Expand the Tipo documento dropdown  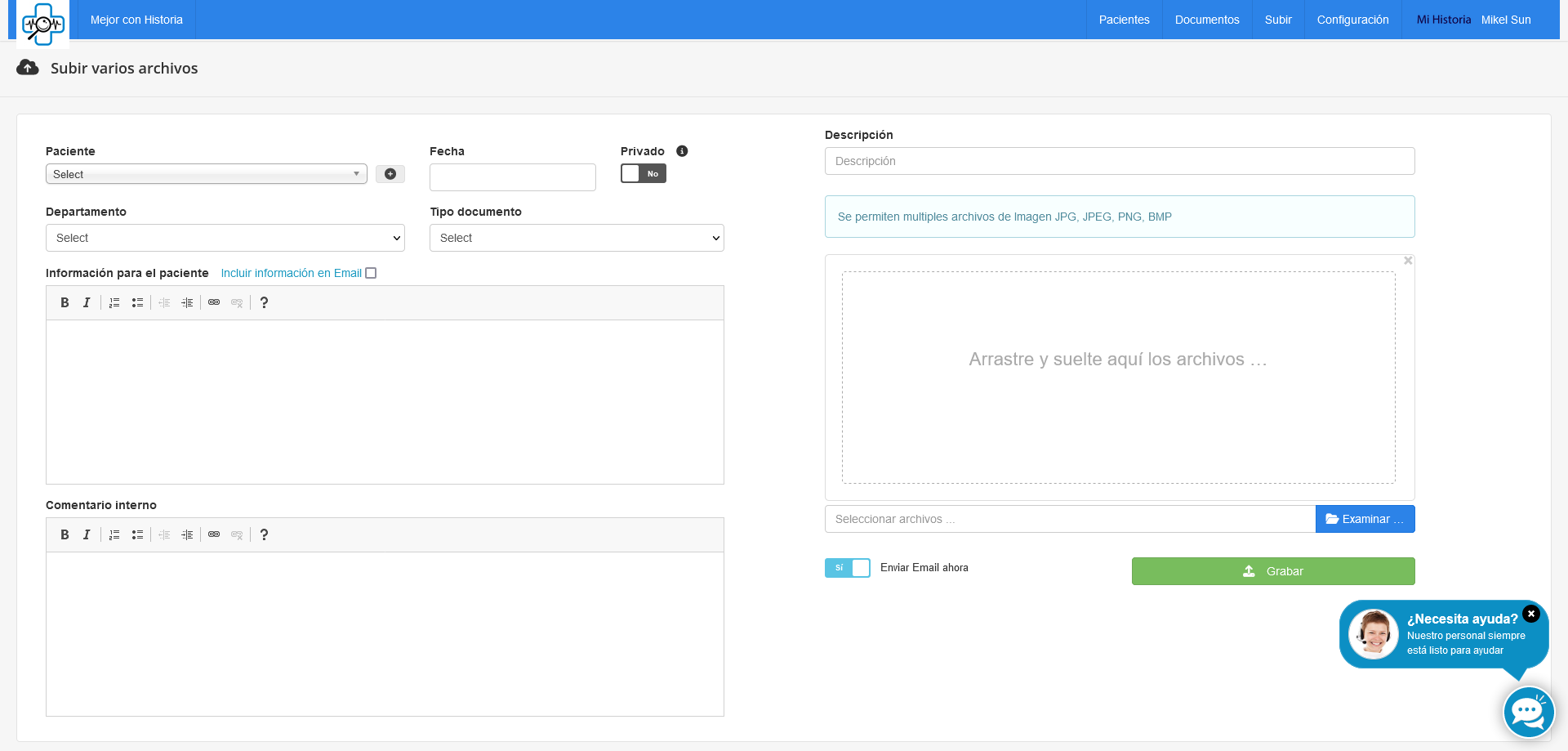pyautogui.click(x=577, y=239)
